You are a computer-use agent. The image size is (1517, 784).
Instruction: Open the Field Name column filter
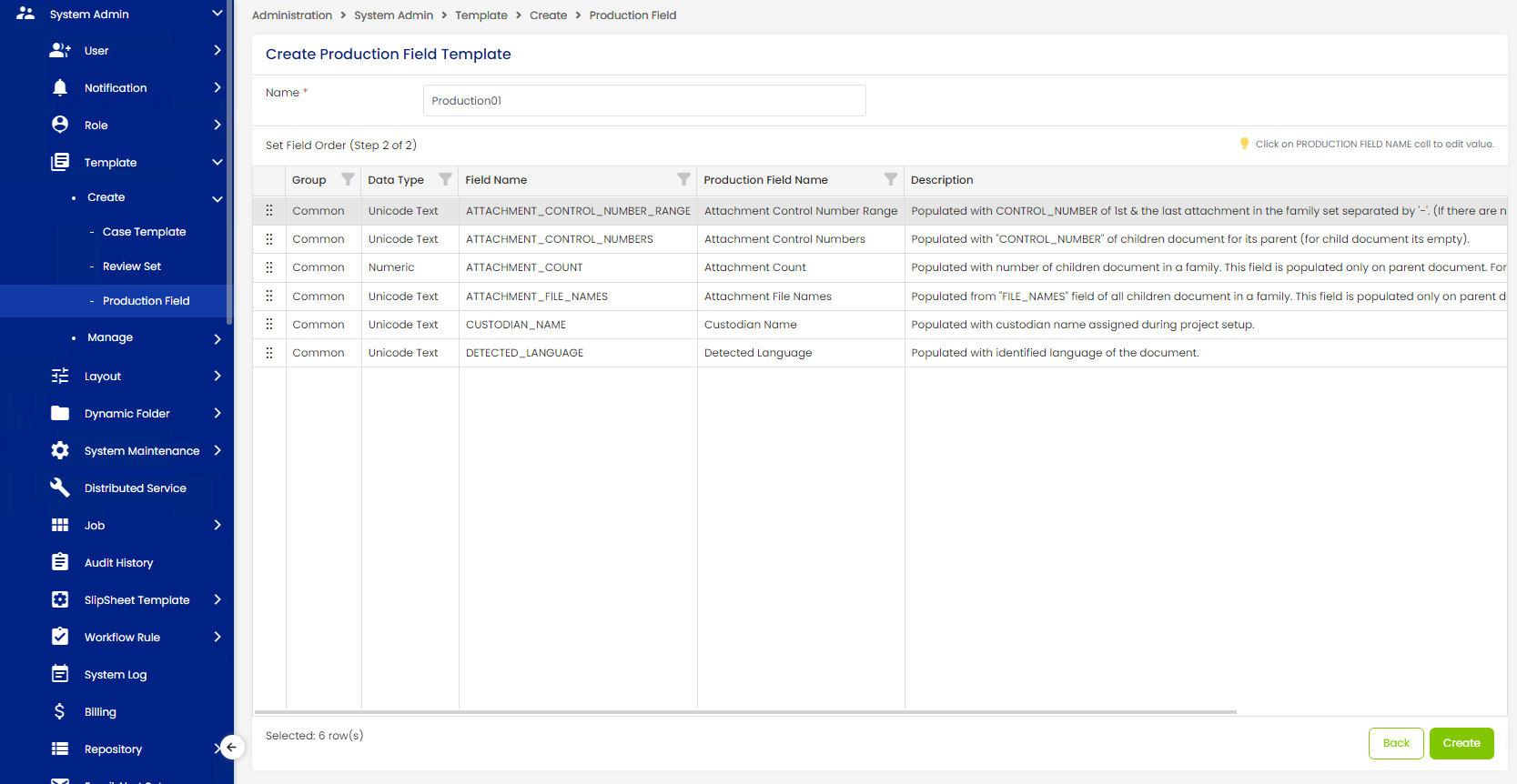[683, 179]
